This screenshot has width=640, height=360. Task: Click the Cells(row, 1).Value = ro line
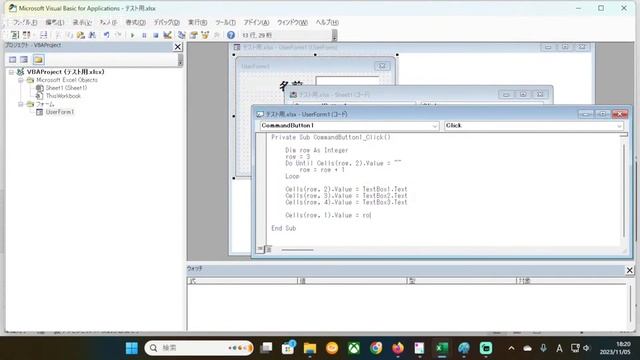tap(328, 215)
